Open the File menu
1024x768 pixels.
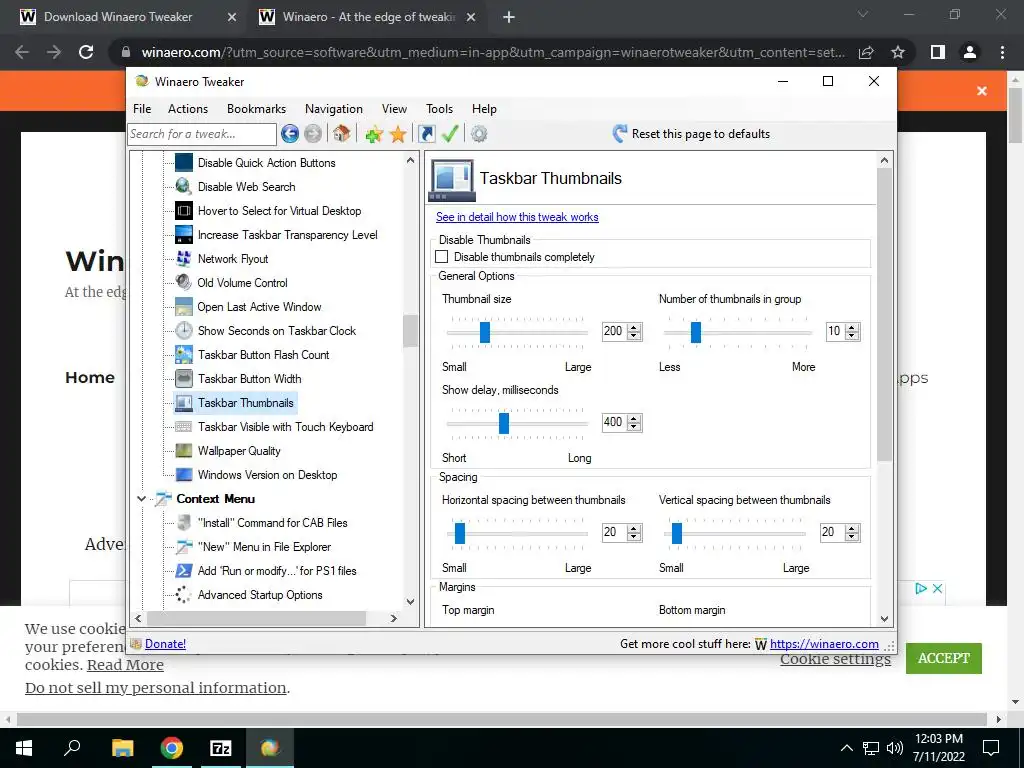(x=142, y=109)
